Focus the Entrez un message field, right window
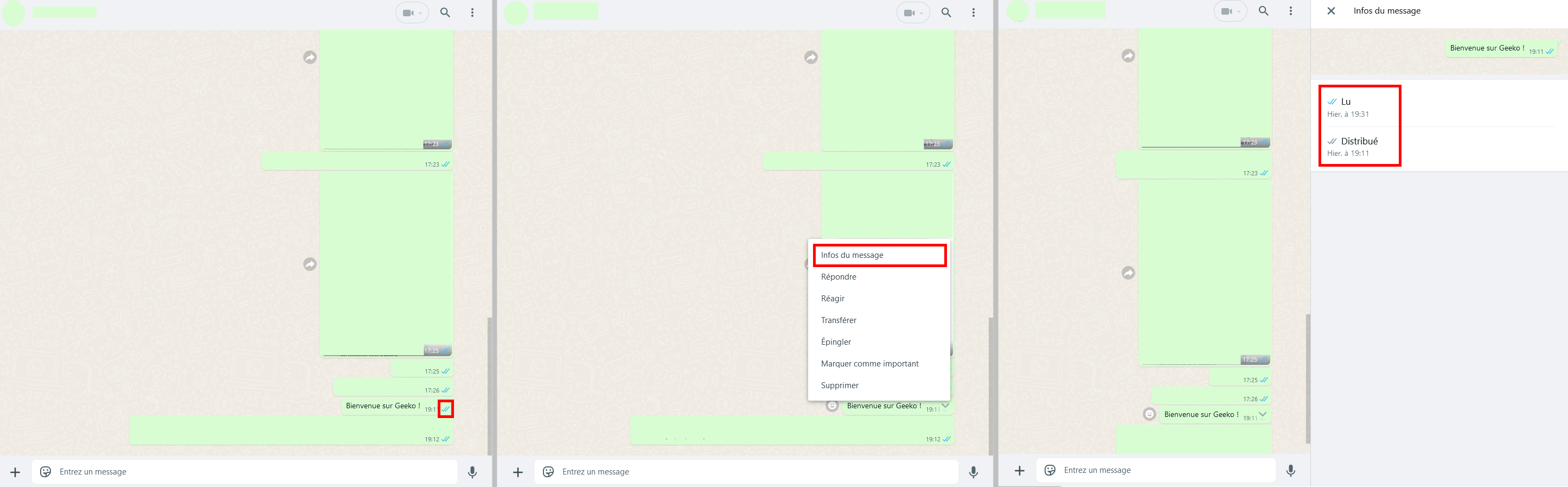 pyautogui.click(x=1155, y=470)
